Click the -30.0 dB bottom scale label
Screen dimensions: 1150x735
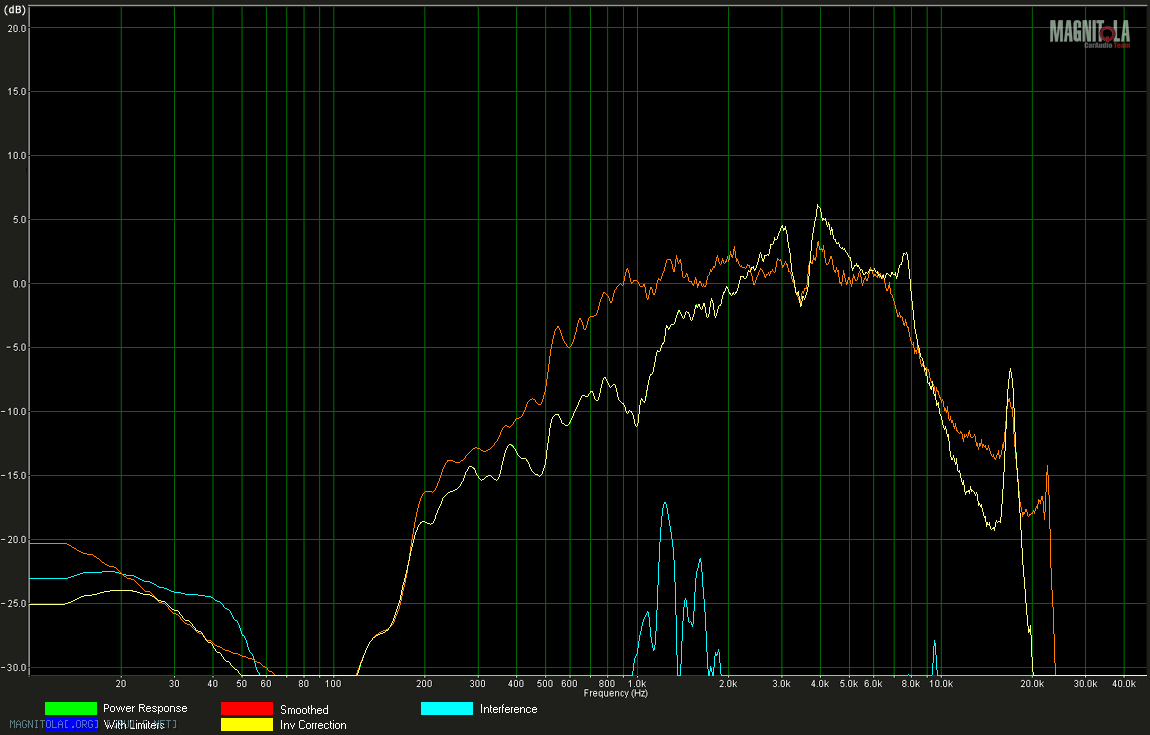tap(15, 668)
